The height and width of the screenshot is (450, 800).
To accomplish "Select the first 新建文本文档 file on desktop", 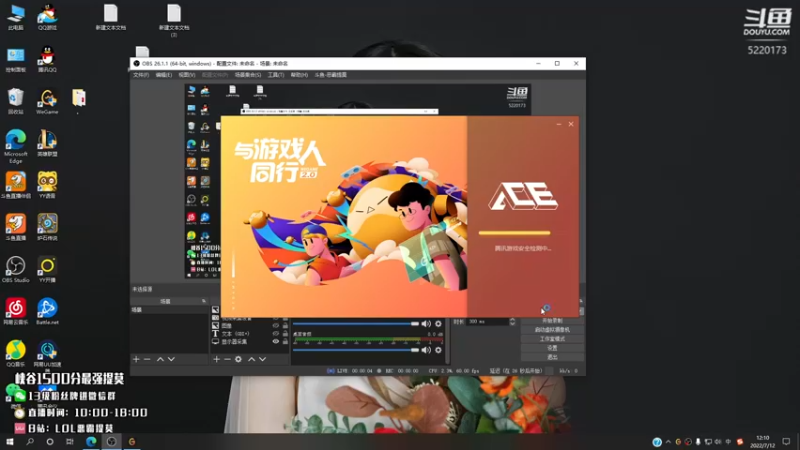I will 111,17.
